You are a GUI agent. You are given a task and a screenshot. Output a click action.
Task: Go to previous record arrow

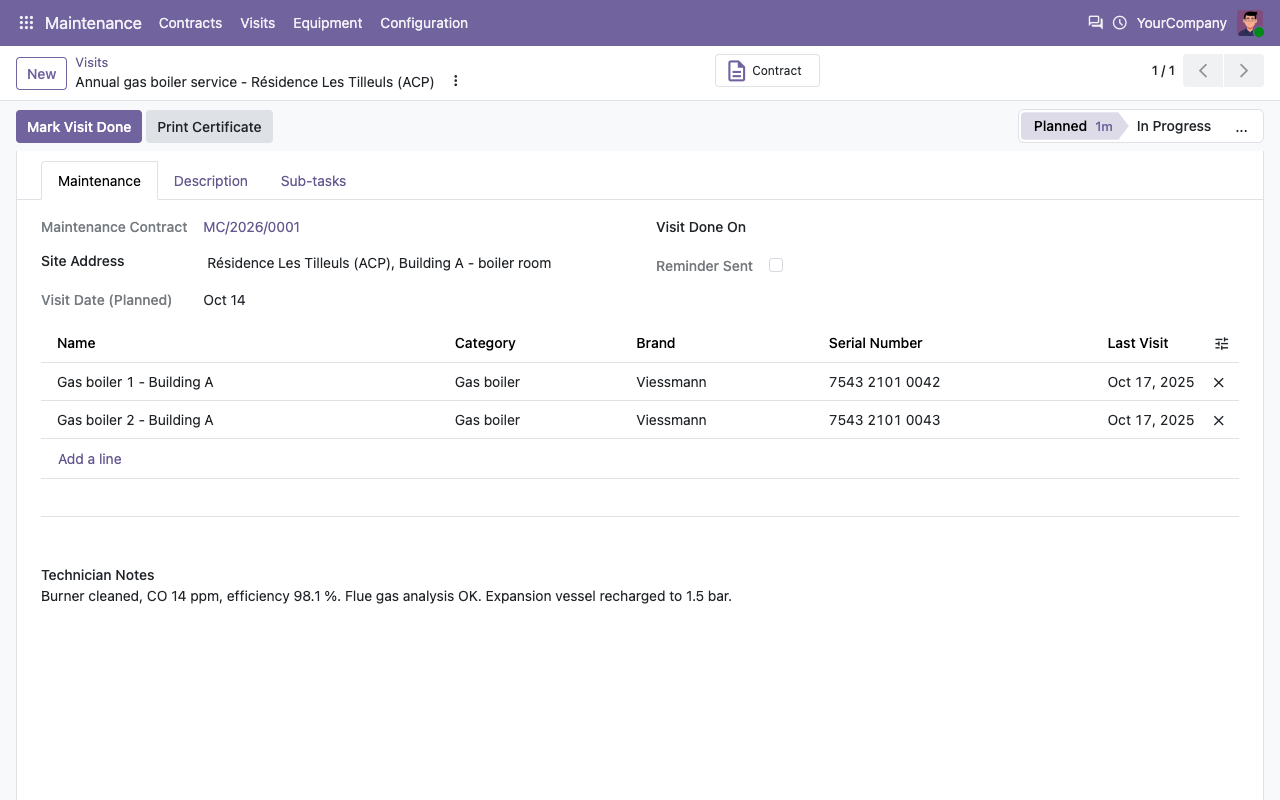point(1203,71)
